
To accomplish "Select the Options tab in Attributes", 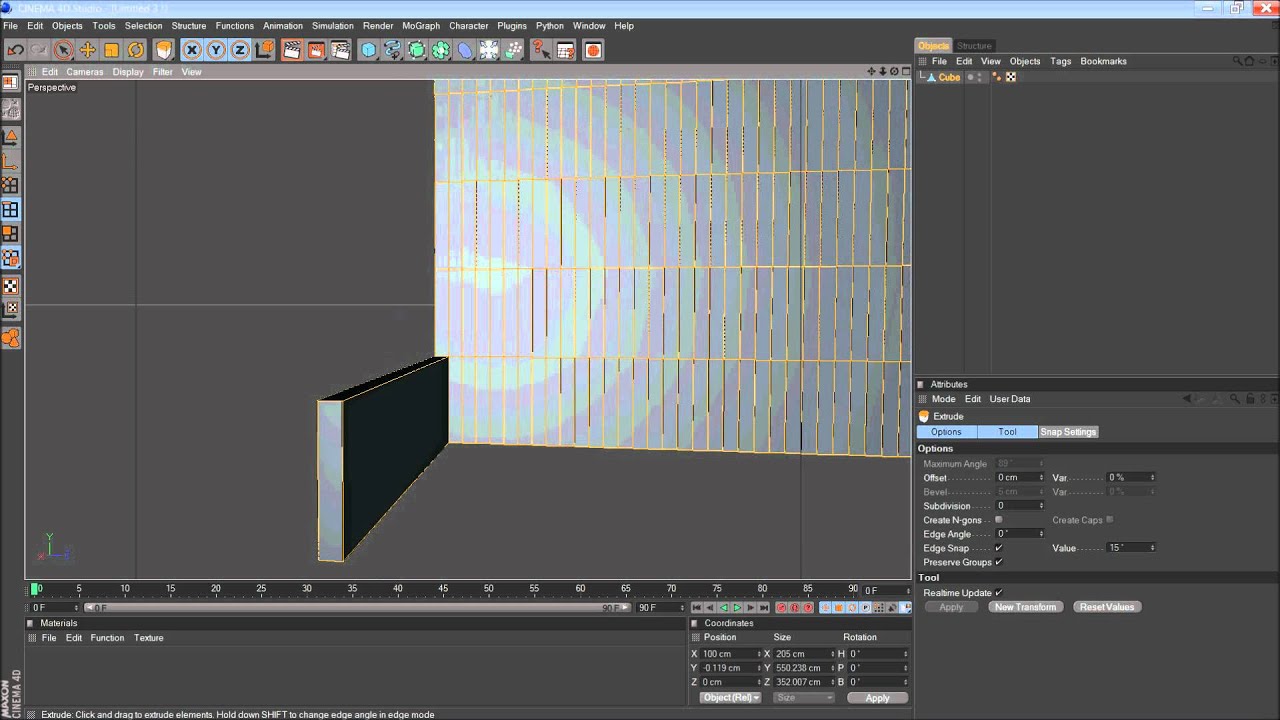I will click(x=946, y=432).
